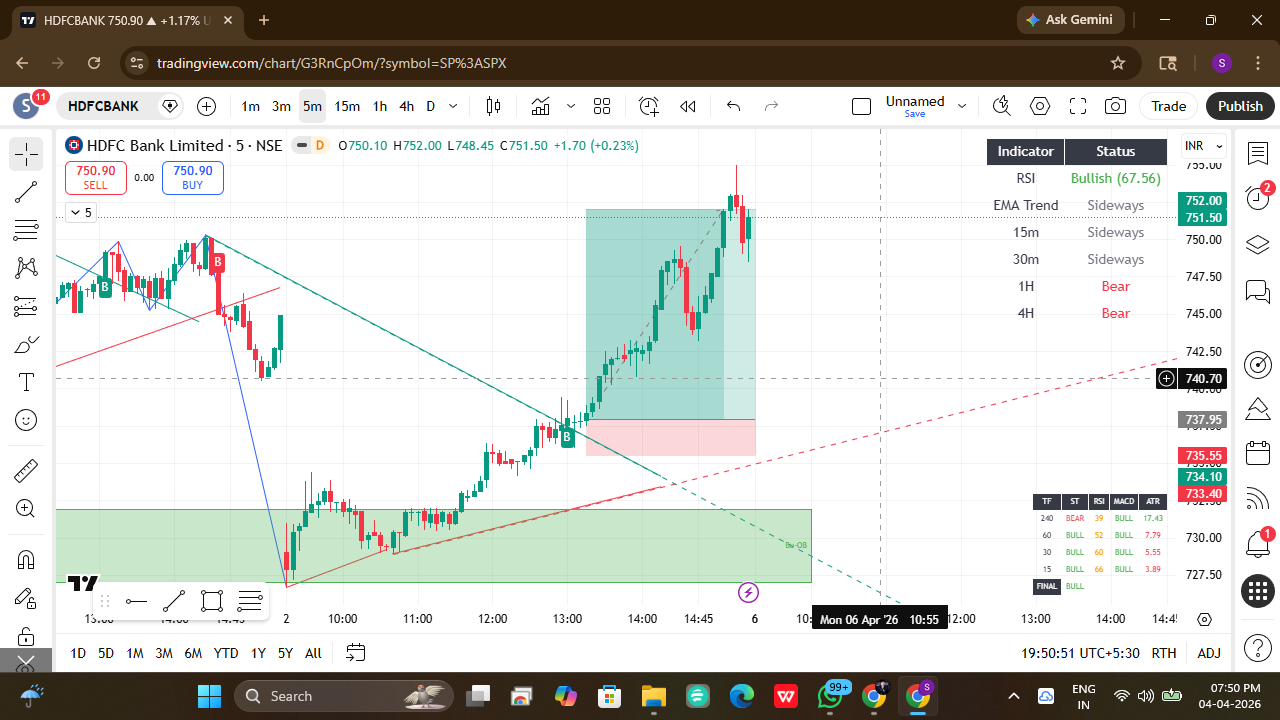The image size is (1280, 720).
Task: Create a new alert from the toolbar
Action: pyautogui.click(x=649, y=106)
